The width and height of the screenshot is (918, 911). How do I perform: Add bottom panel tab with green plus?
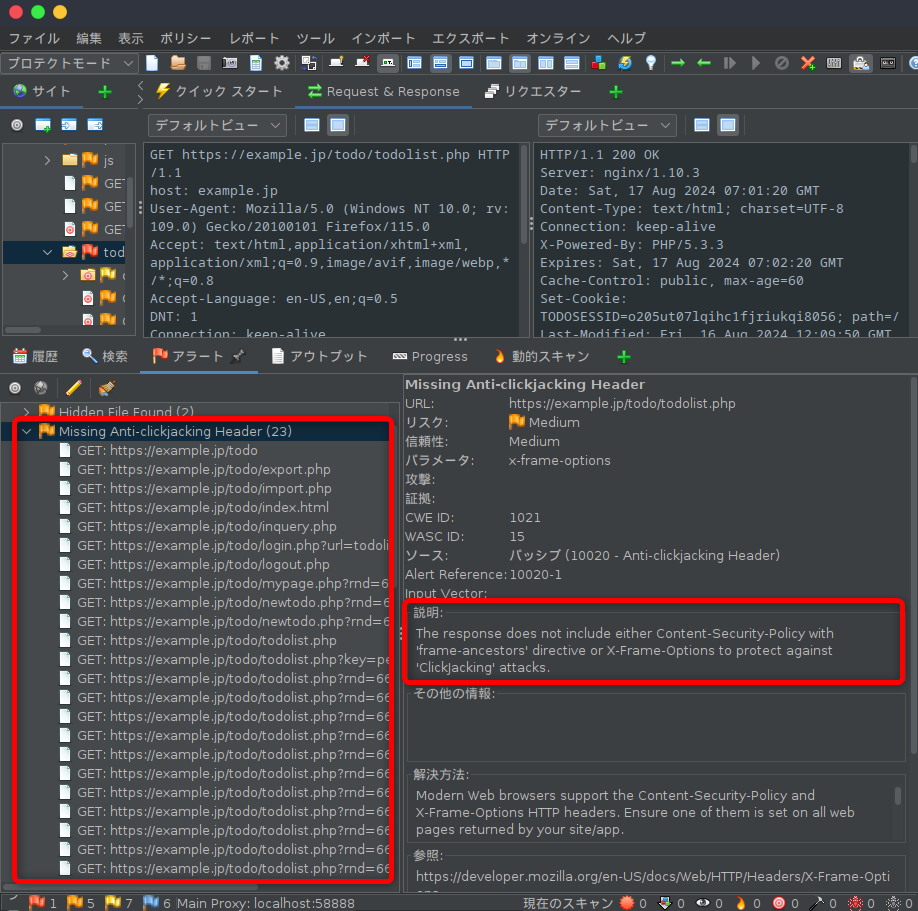tap(624, 357)
